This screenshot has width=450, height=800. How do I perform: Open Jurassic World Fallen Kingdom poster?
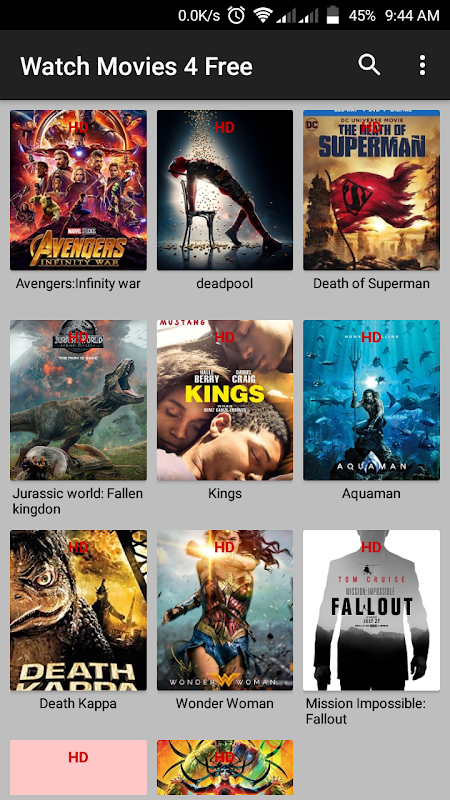click(x=79, y=400)
